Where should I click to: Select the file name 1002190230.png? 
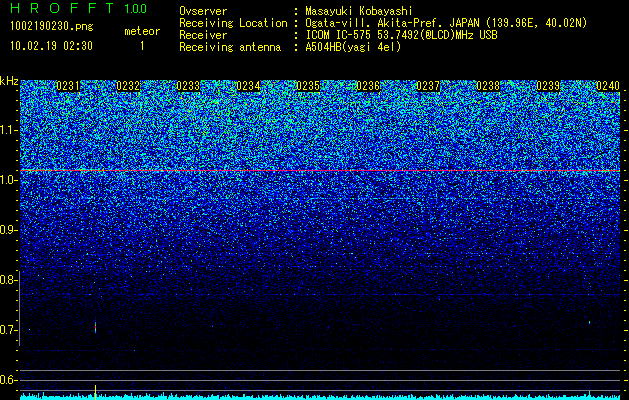[x=52, y=26]
